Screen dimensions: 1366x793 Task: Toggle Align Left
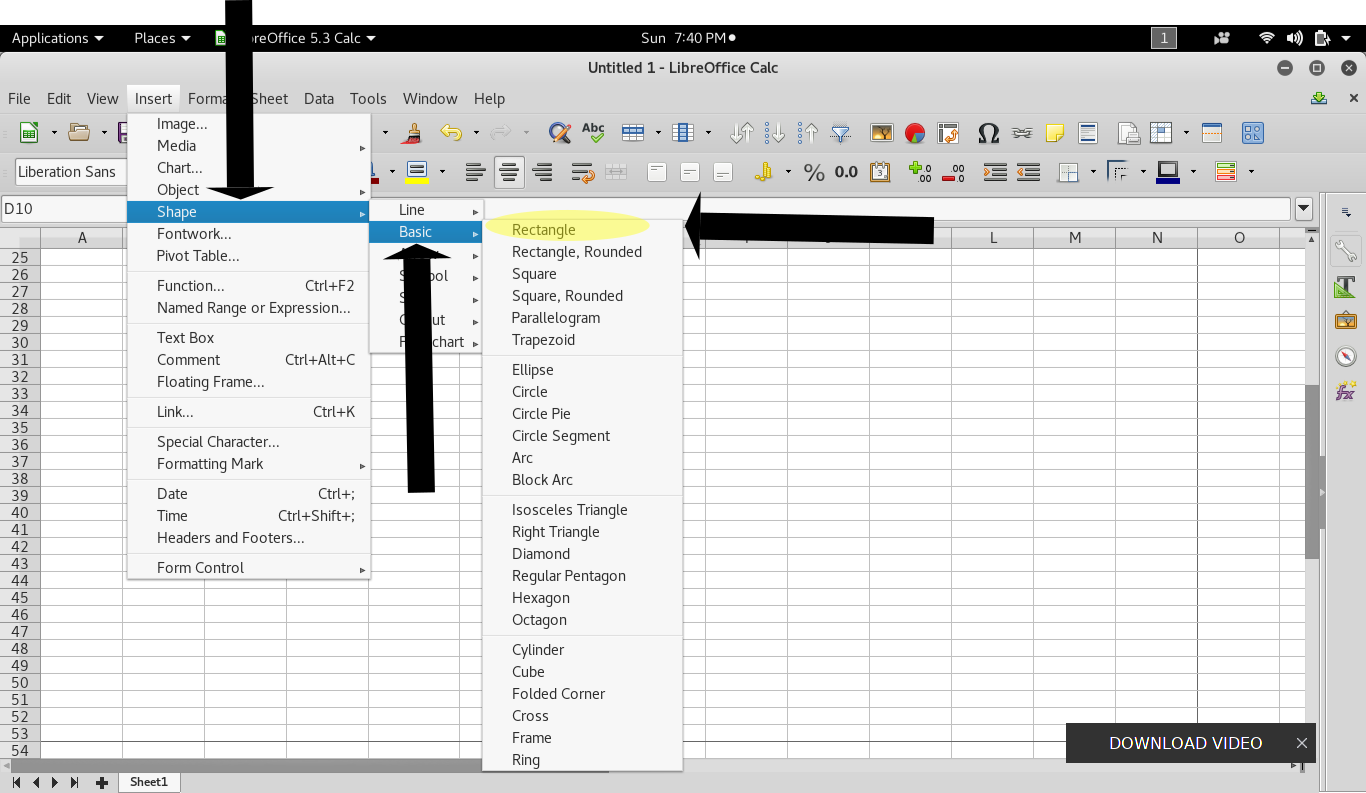click(x=477, y=172)
